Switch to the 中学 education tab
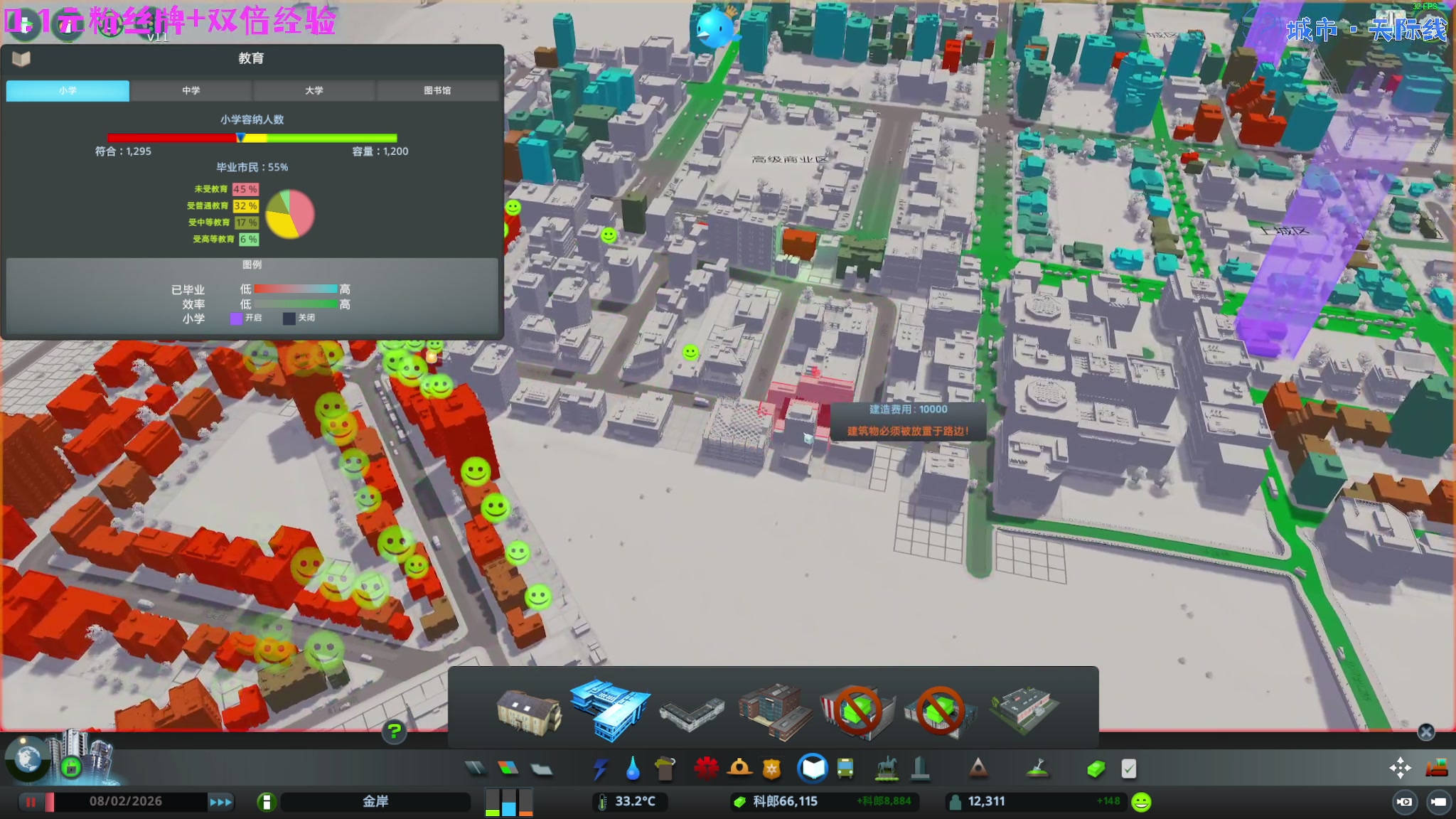The image size is (1456, 819). click(191, 90)
